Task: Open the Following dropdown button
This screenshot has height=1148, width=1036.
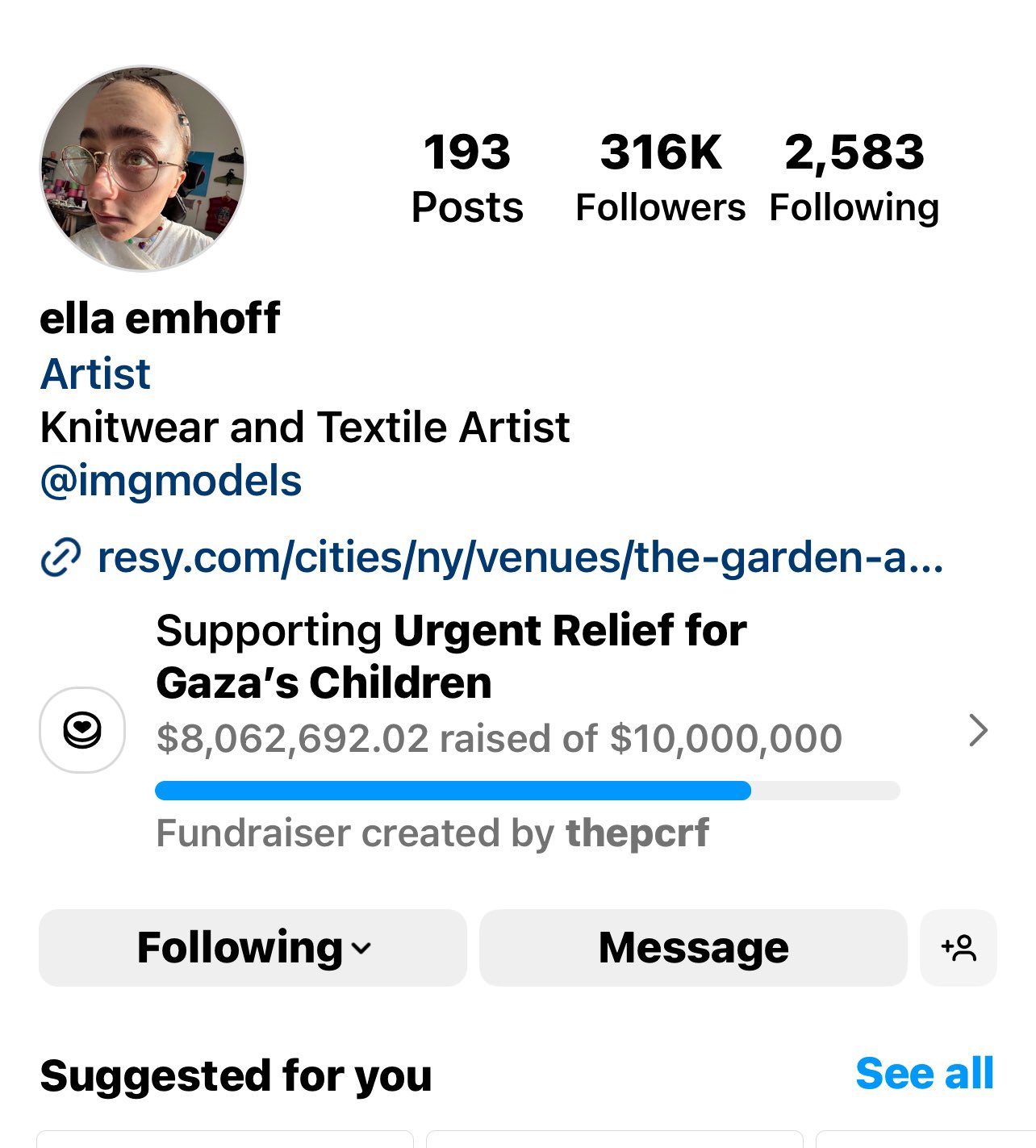Action: pos(253,948)
